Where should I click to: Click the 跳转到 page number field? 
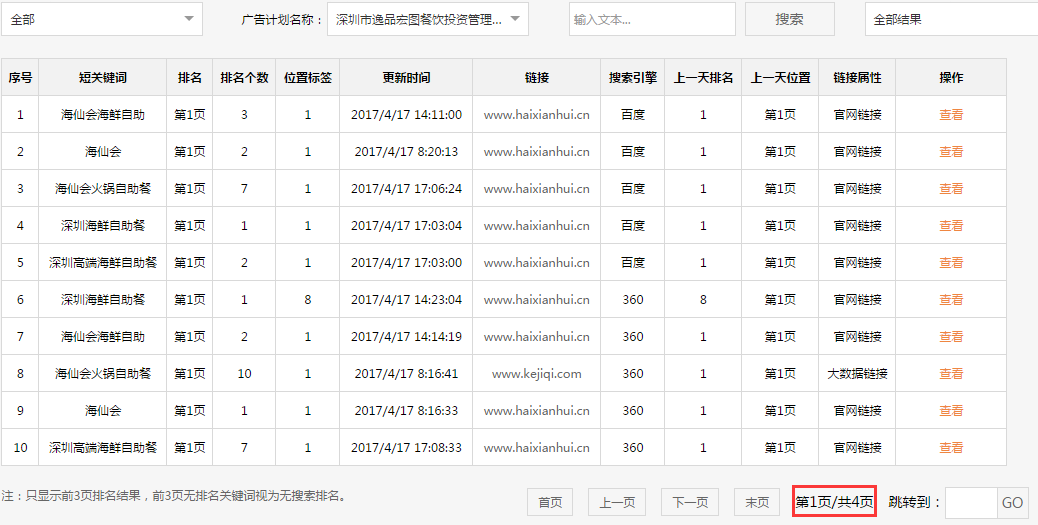pos(970,502)
